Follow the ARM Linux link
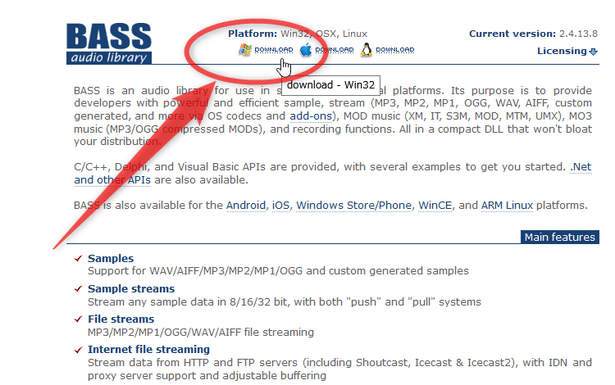615x385 pixels. pos(507,205)
